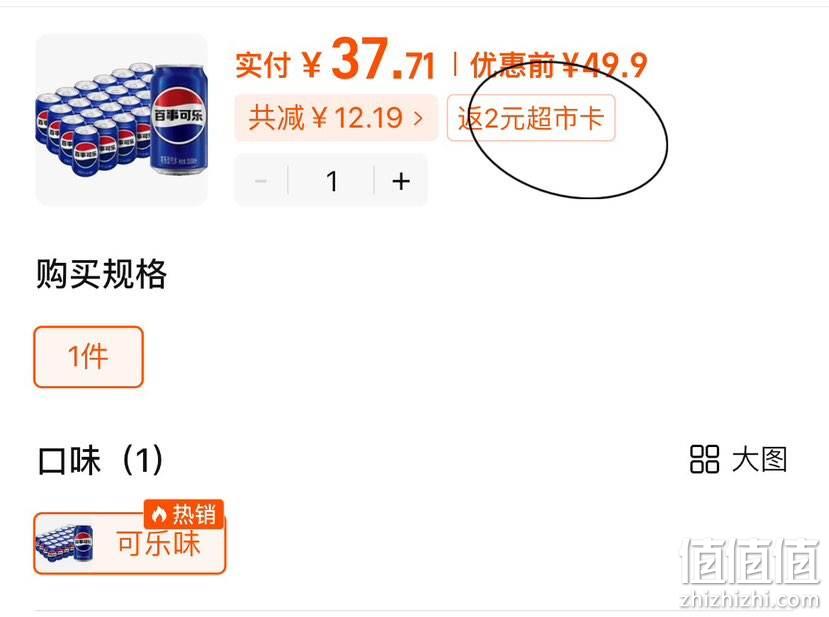Expand the arrow beside 共减 ¥12.19
Viewport: 829px width, 617px height.
[418, 117]
